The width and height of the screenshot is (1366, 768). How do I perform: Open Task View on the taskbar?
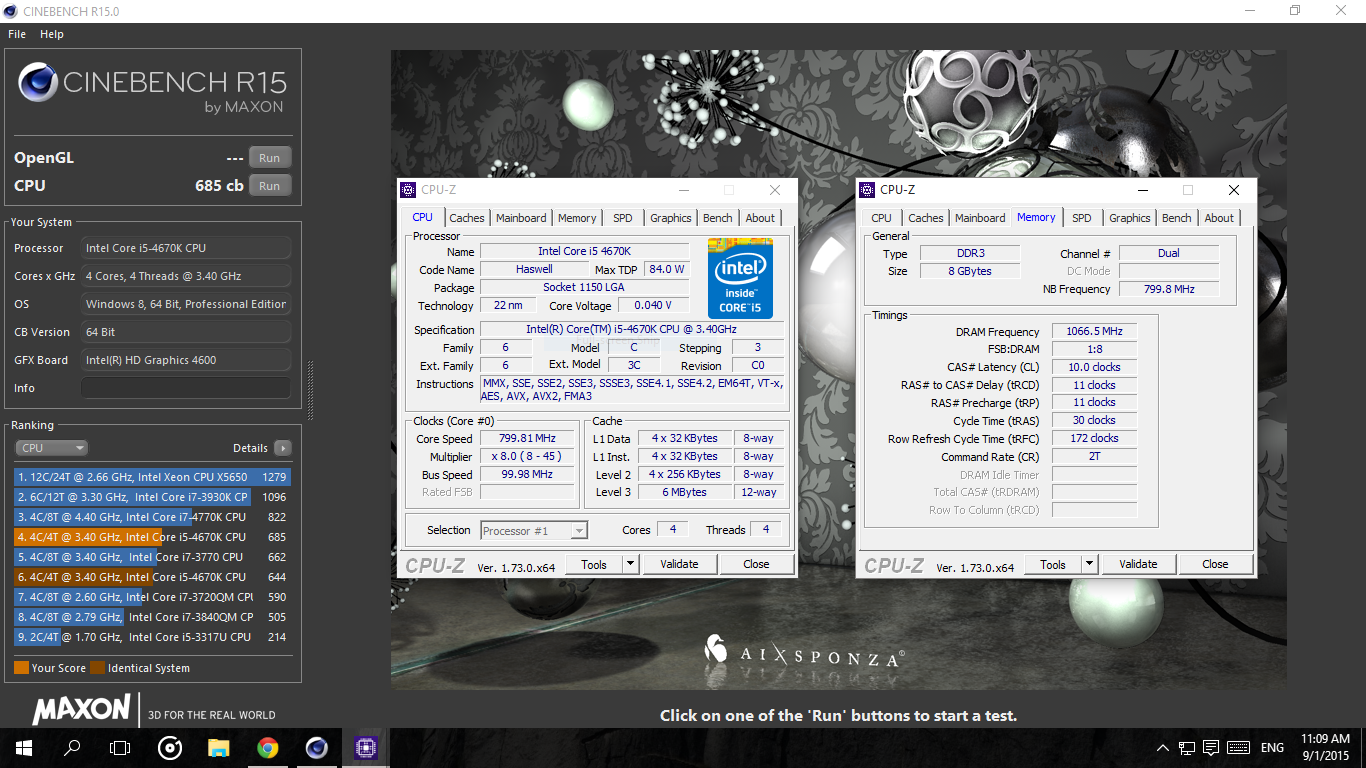pyautogui.click(x=120, y=748)
